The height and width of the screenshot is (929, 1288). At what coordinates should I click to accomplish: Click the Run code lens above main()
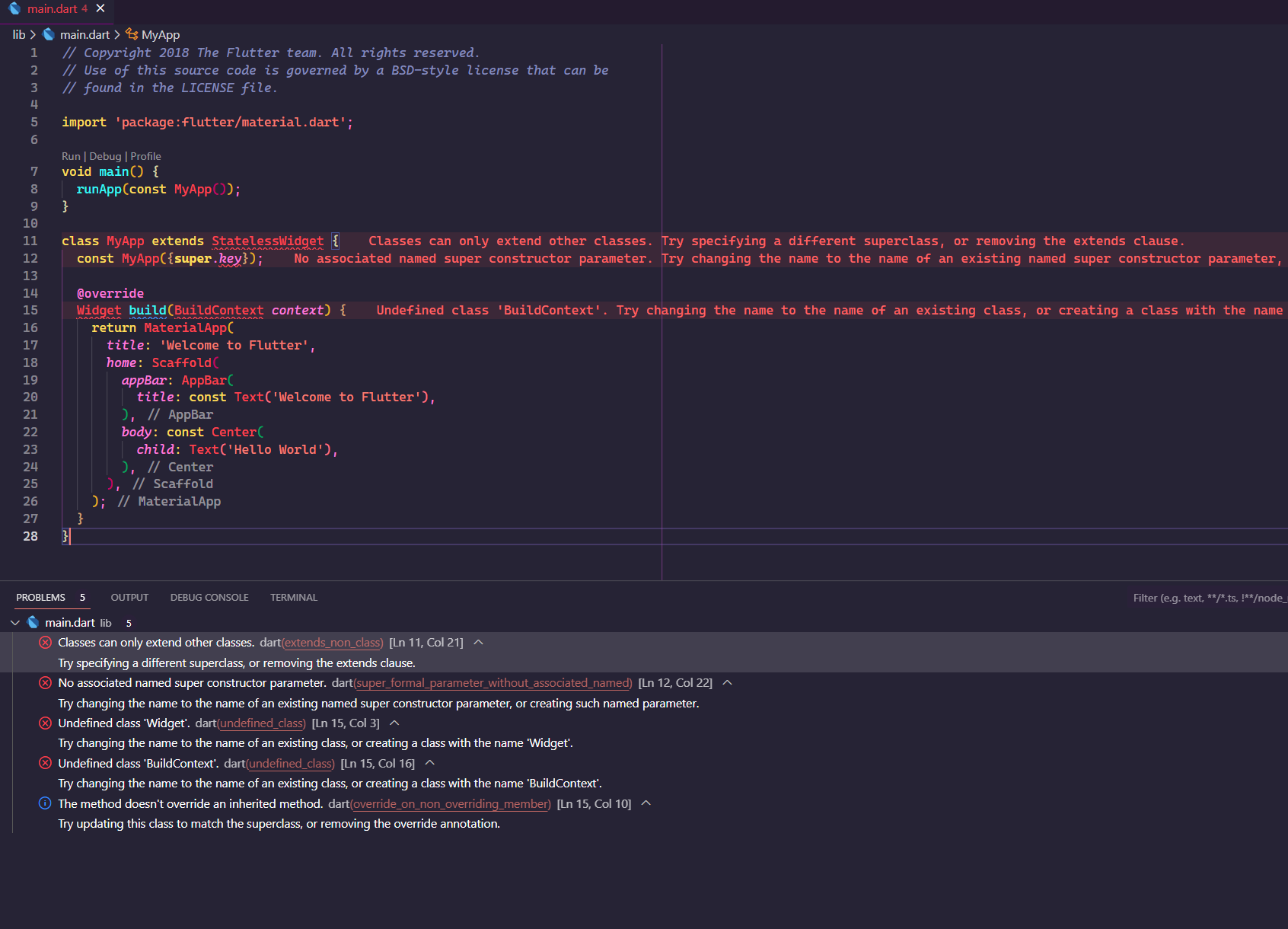pyautogui.click(x=71, y=156)
